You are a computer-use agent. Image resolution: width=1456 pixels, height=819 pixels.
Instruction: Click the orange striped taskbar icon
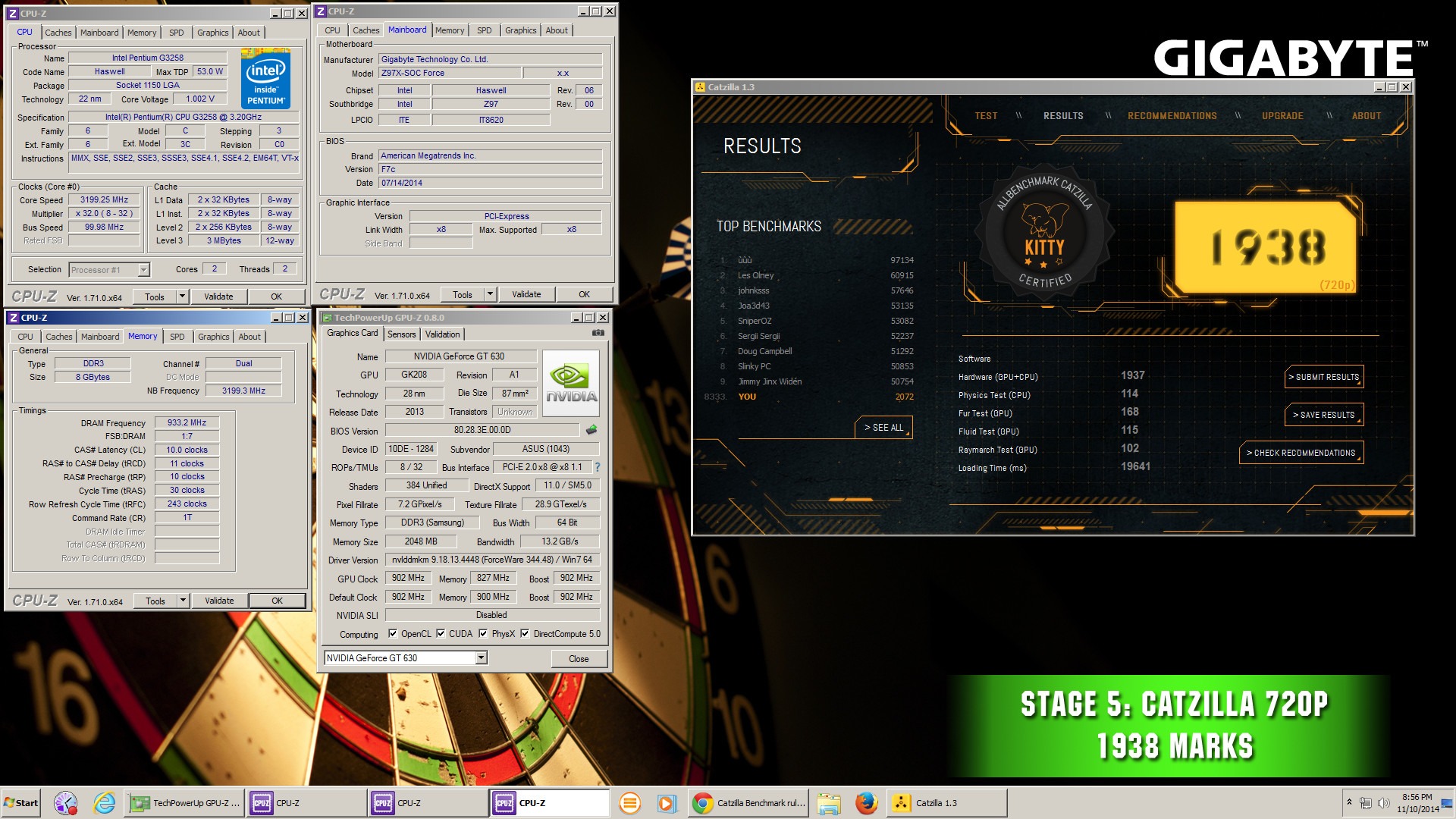[x=629, y=803]
